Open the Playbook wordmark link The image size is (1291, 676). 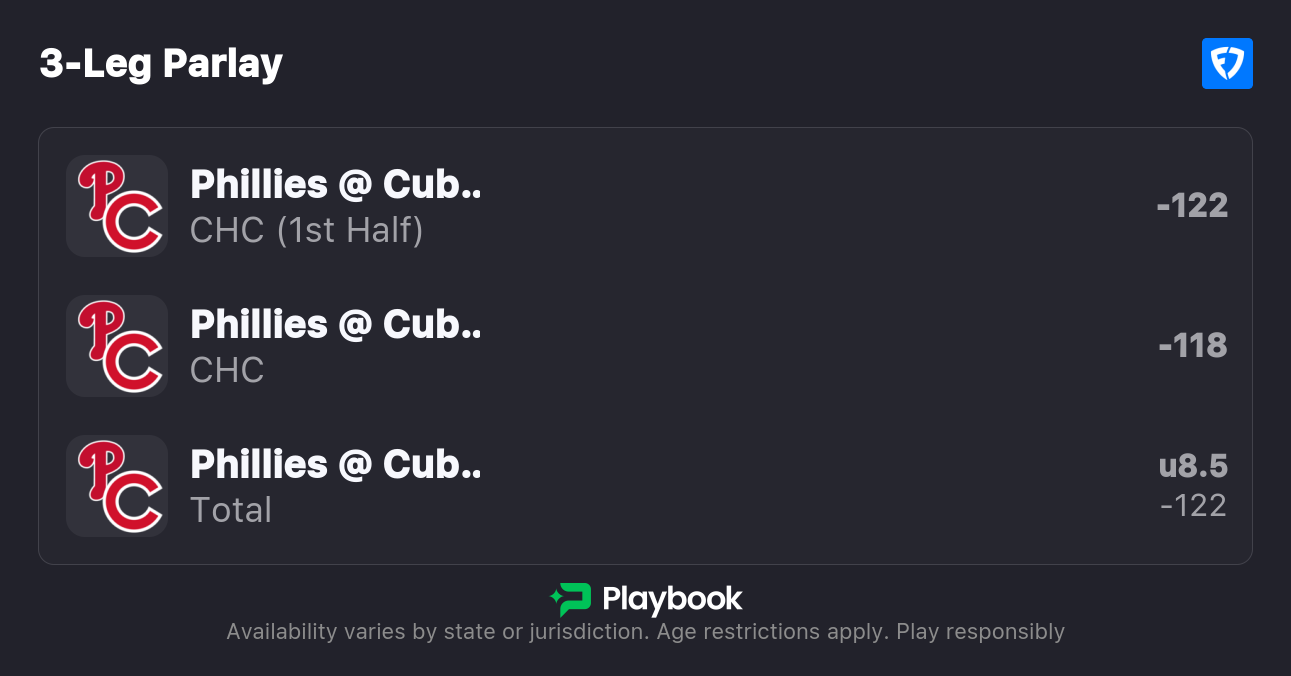[672, 599]
